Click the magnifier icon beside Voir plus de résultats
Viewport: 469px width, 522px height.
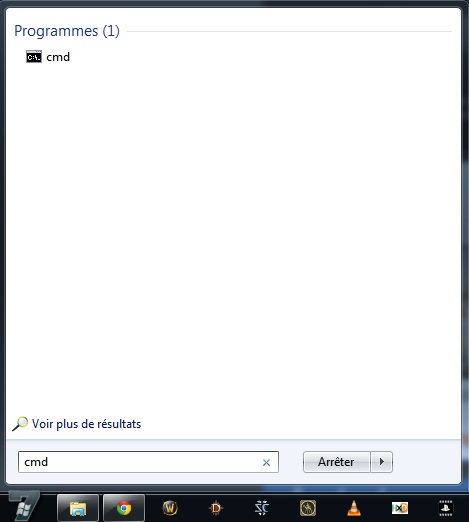20,424
